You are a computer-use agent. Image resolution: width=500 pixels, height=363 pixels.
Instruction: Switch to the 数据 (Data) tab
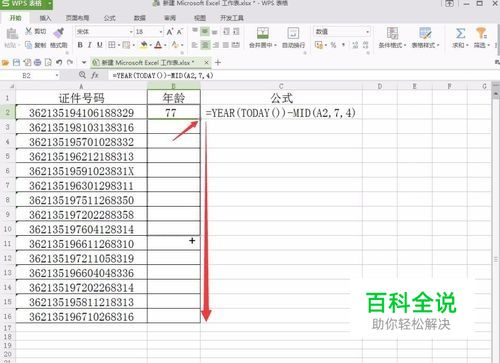[x=139, y=18]
